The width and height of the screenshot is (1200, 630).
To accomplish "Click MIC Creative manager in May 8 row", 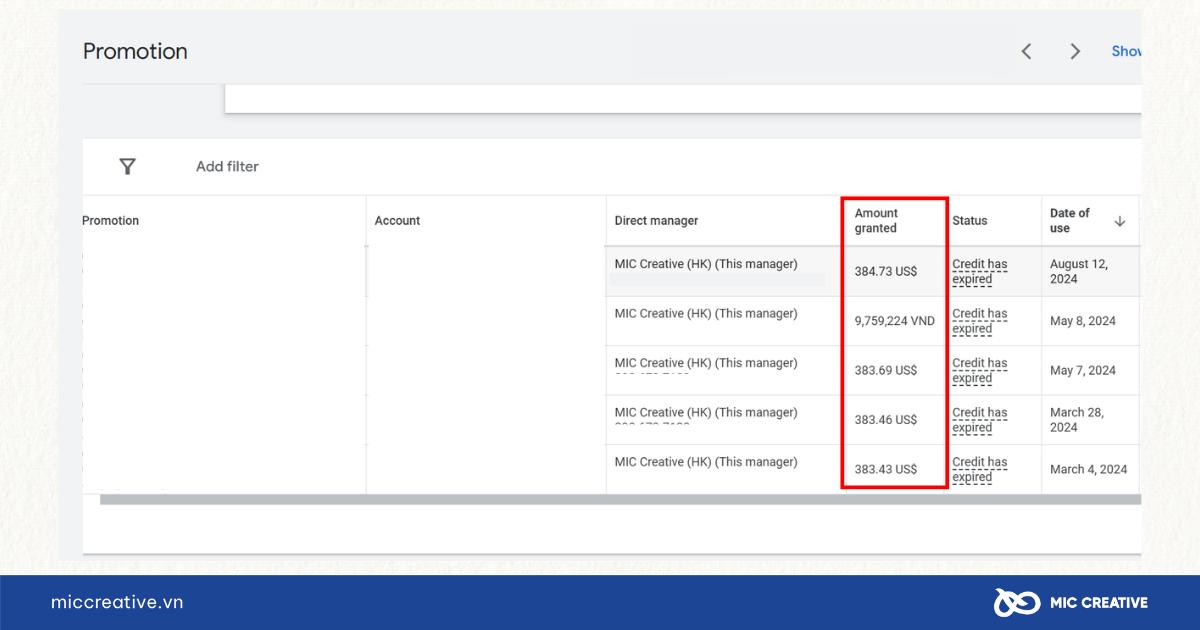I will pyautogui.click(x=706, y=314).
